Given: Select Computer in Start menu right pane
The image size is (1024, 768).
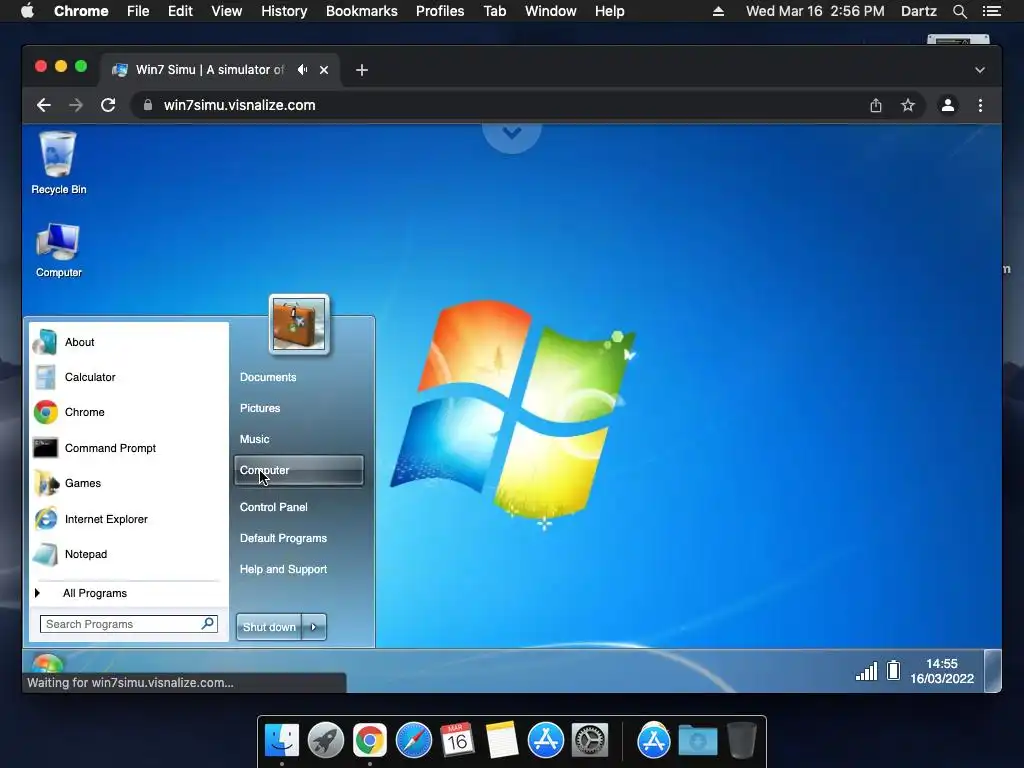Looking at the screenshot, I should 298,470.
